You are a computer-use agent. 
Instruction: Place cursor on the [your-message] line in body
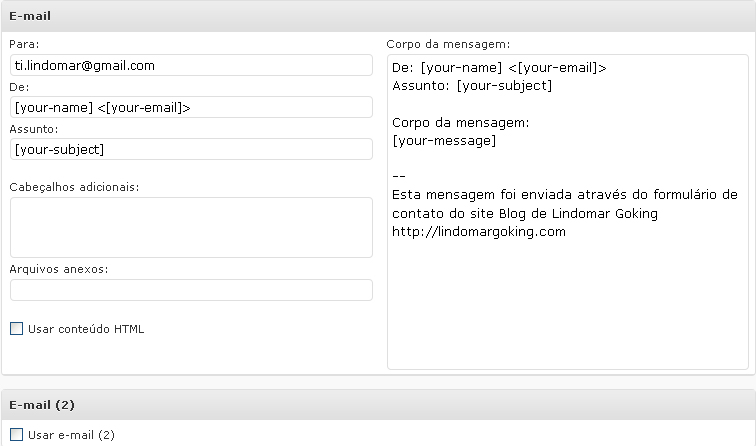pyautogui.click(x=444, y=141)
